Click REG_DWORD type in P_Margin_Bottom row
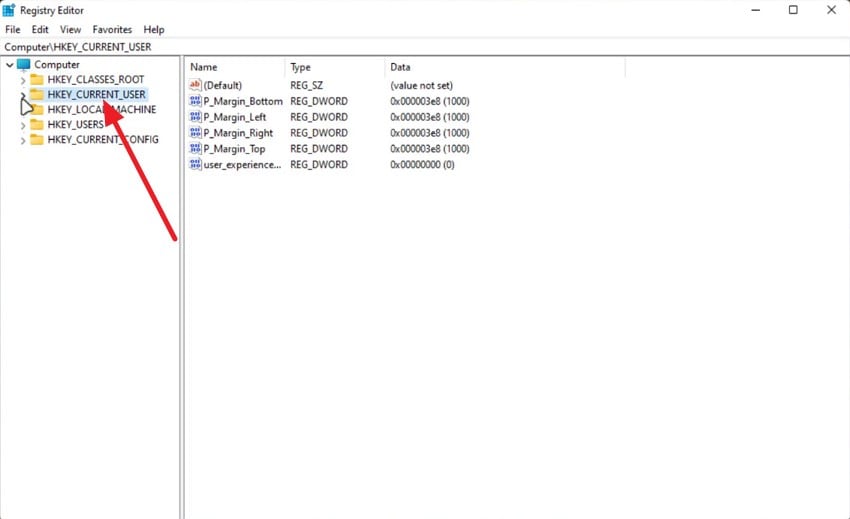This screenshot has height=519, width=850. [x=319, y=101]
